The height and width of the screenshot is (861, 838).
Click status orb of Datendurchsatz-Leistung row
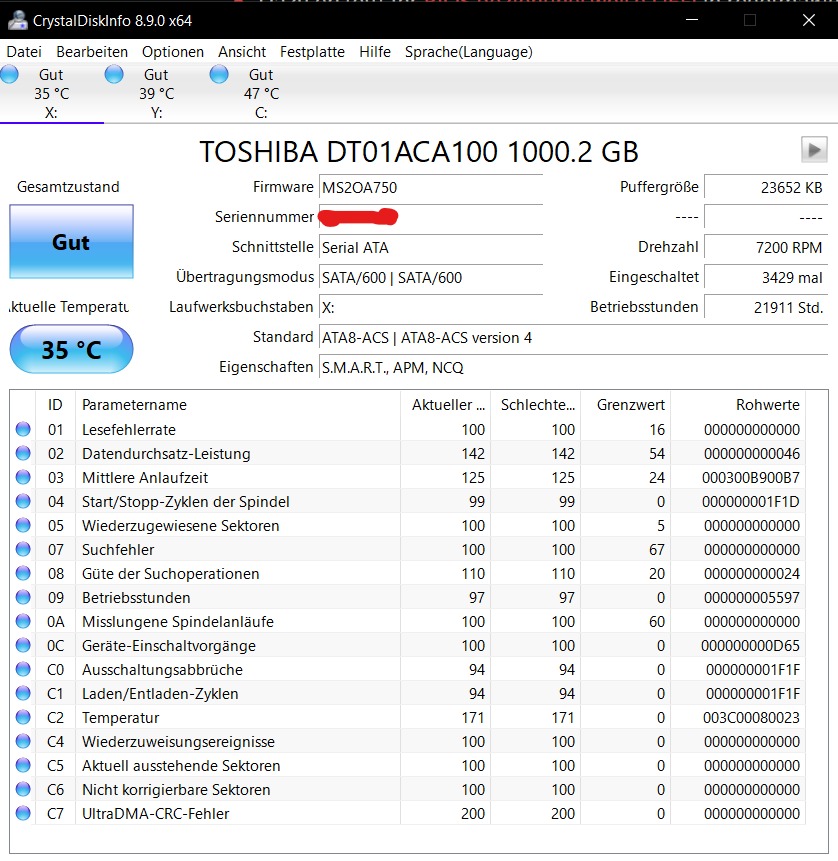(23, 453)
